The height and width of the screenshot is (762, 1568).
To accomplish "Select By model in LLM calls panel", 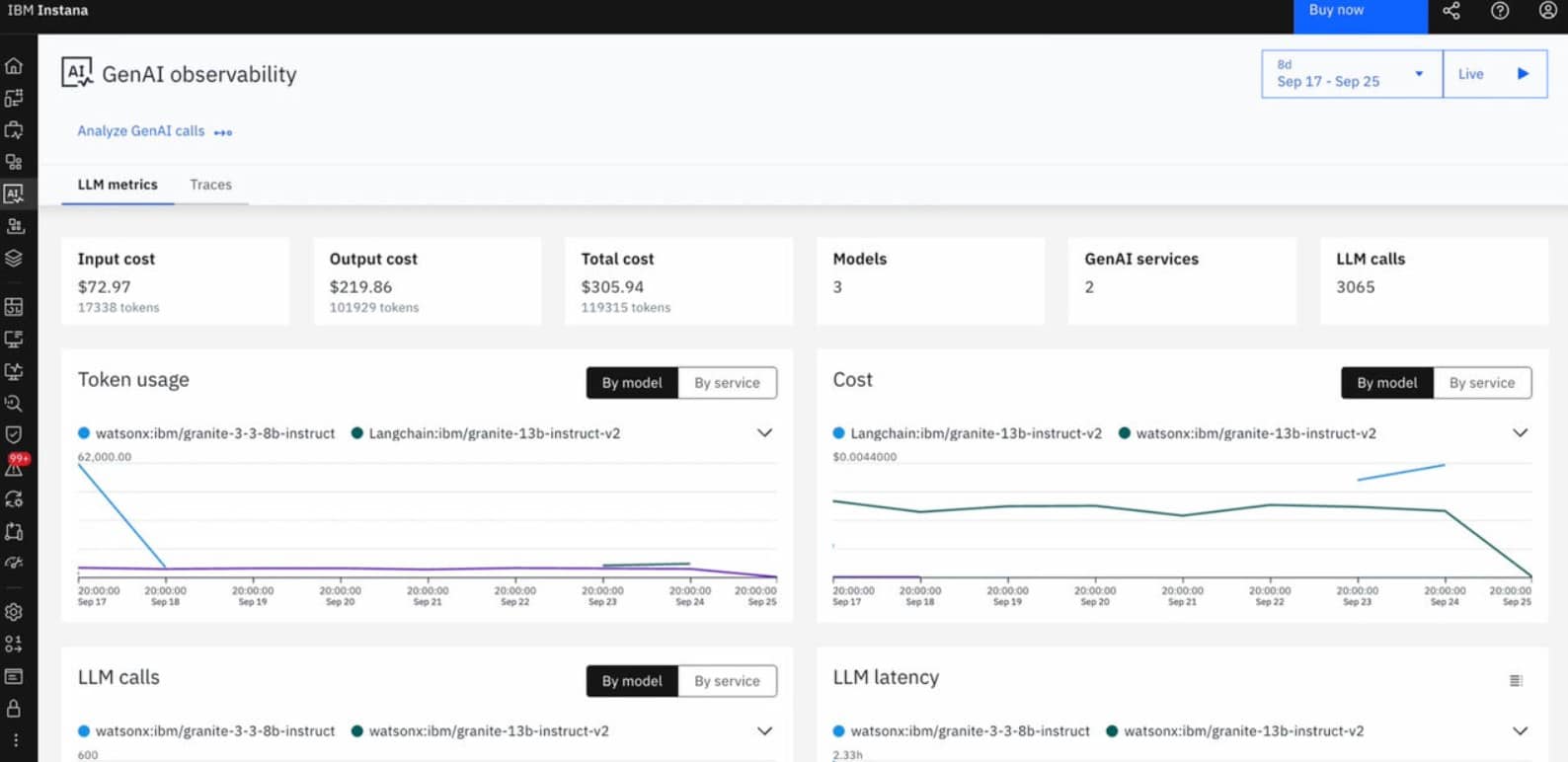I will pyautogui.click(x=632, y=681).
